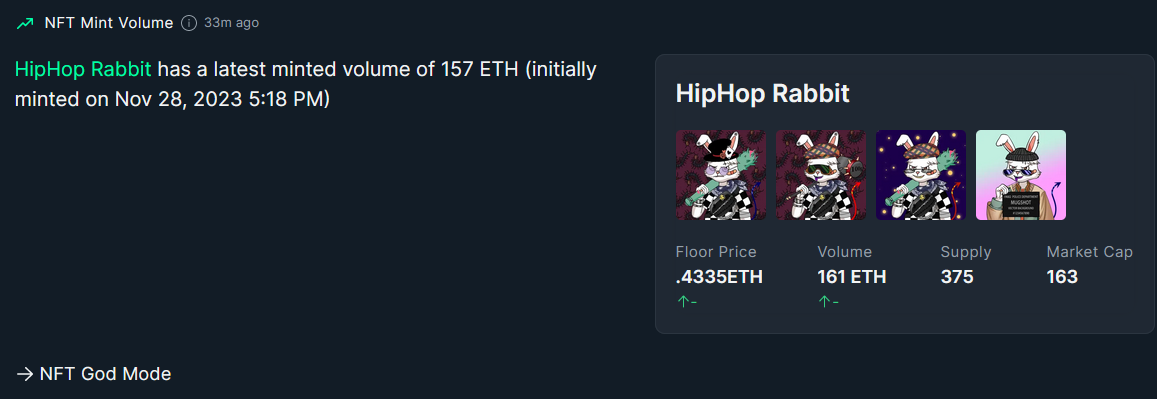Click the 163 market cap value
Screen dimensions: 1157x399
1063,277
